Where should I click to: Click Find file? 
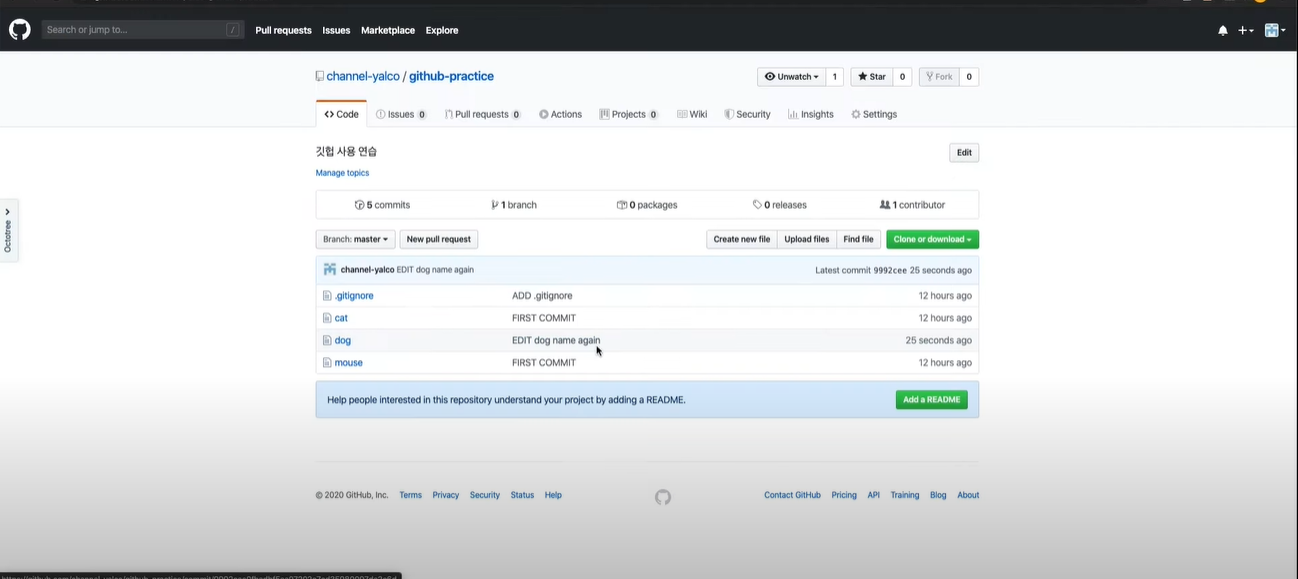click(x=858, y=239)
